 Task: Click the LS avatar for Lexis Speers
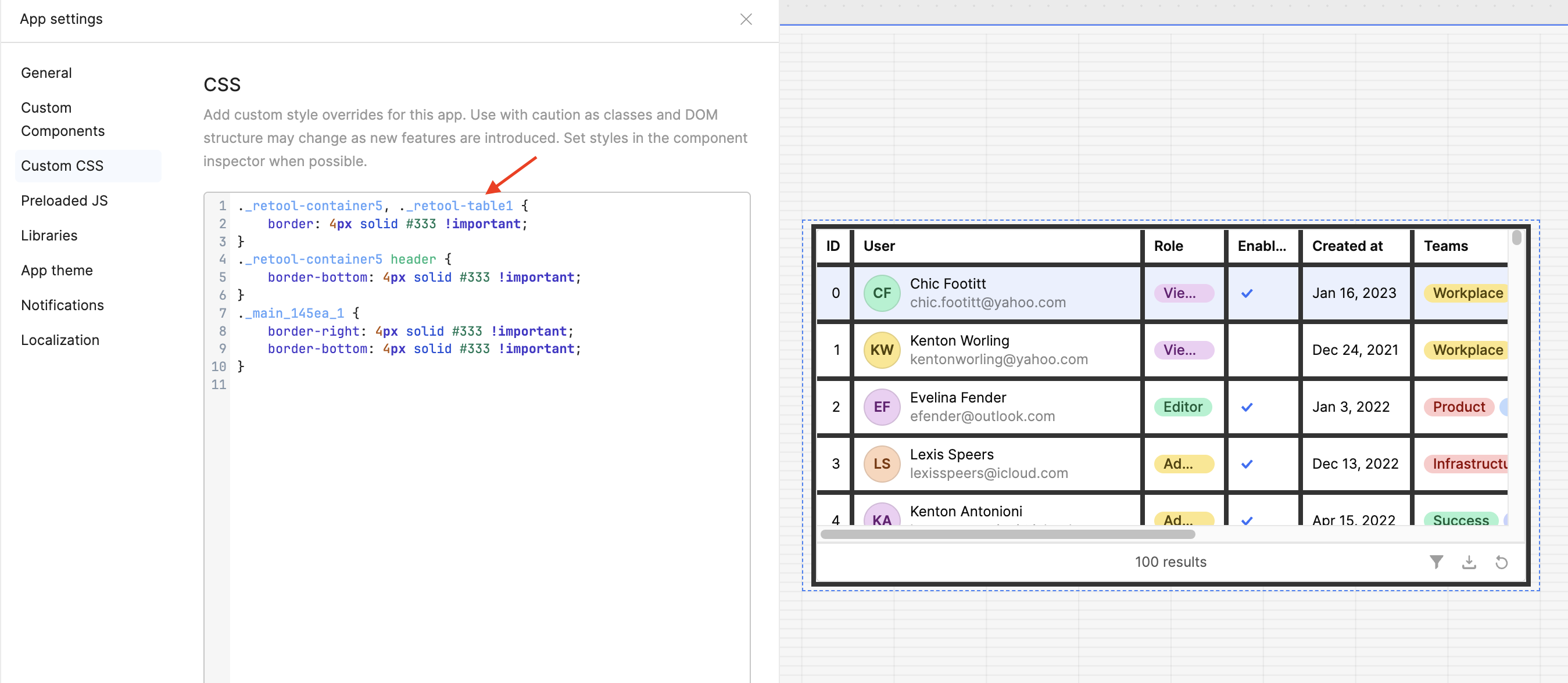tap(882, 463)
